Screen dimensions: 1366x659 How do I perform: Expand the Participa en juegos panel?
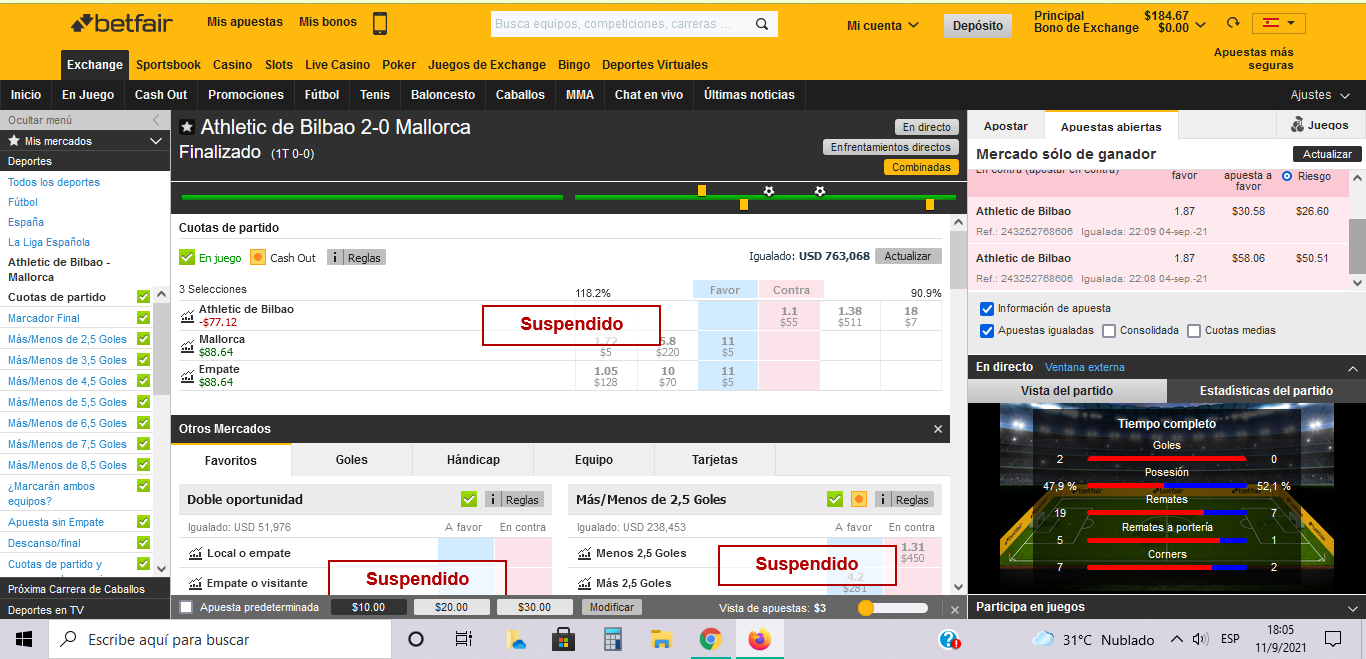tap(1353, 607)
